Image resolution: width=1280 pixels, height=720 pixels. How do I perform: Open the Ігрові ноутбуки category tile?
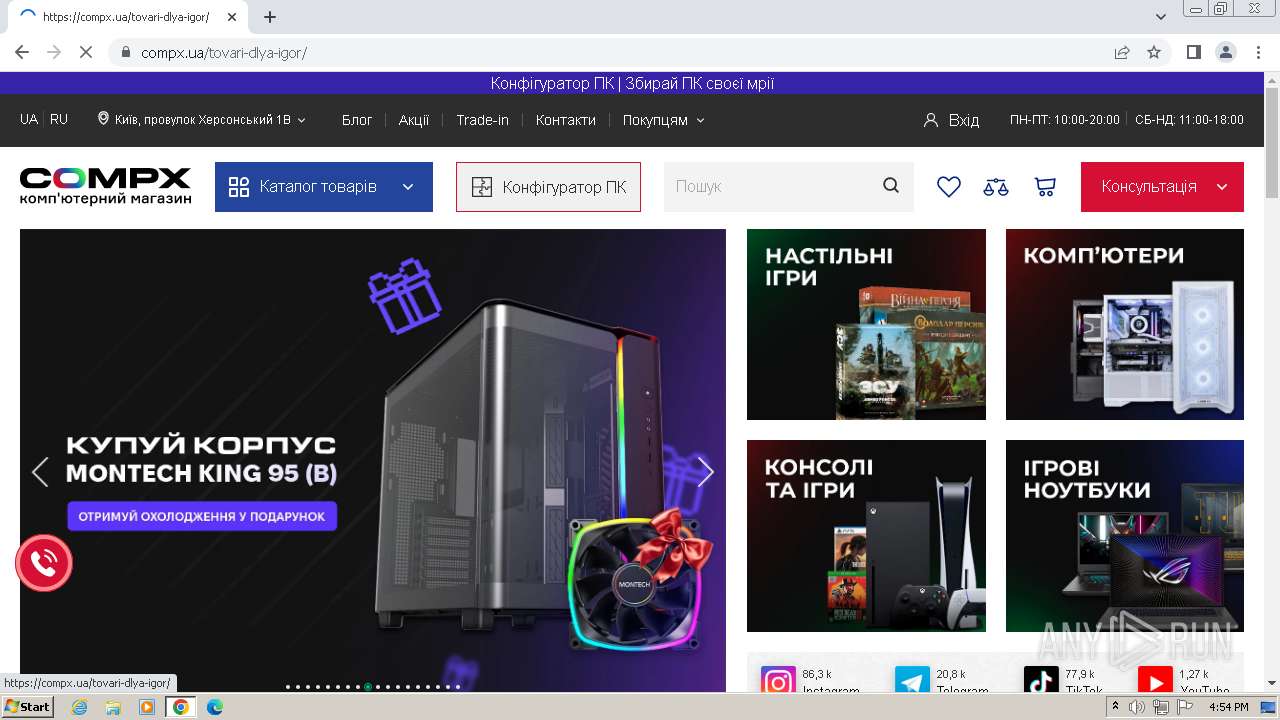1125,536
